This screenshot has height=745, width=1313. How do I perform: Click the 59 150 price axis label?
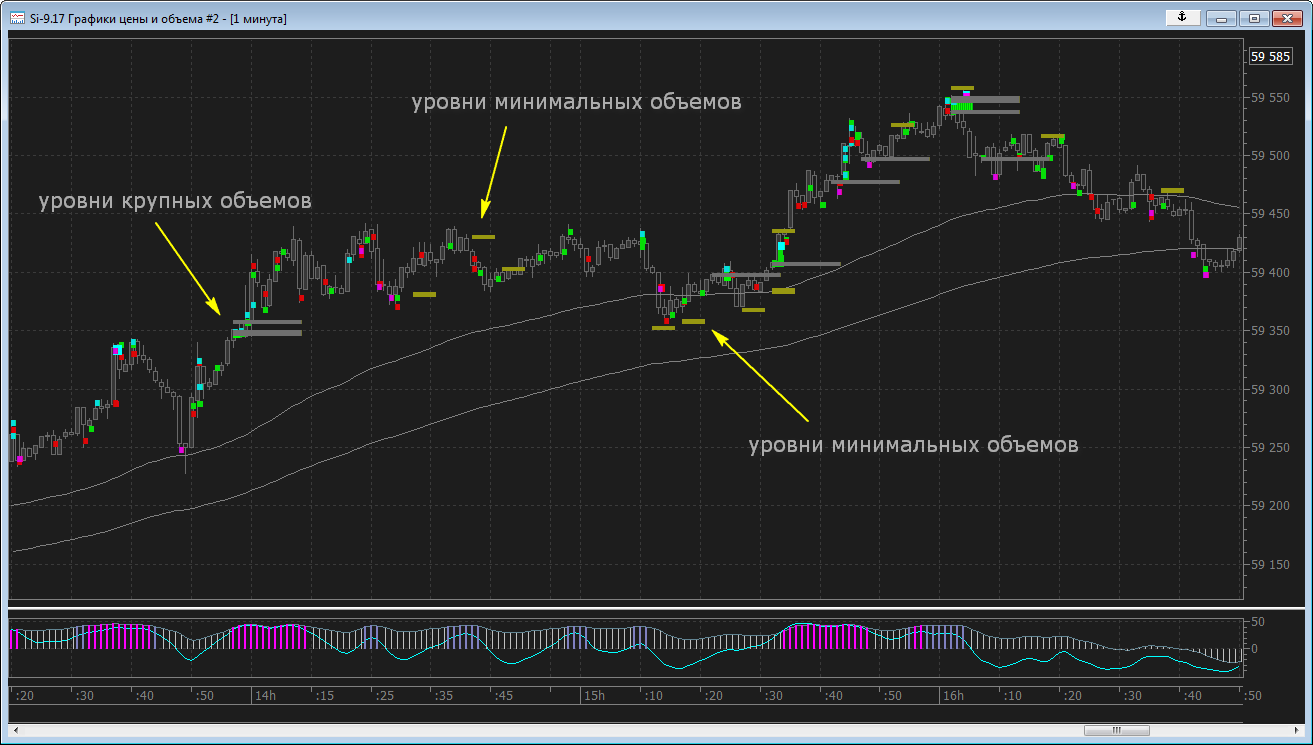click(1271, 565)
